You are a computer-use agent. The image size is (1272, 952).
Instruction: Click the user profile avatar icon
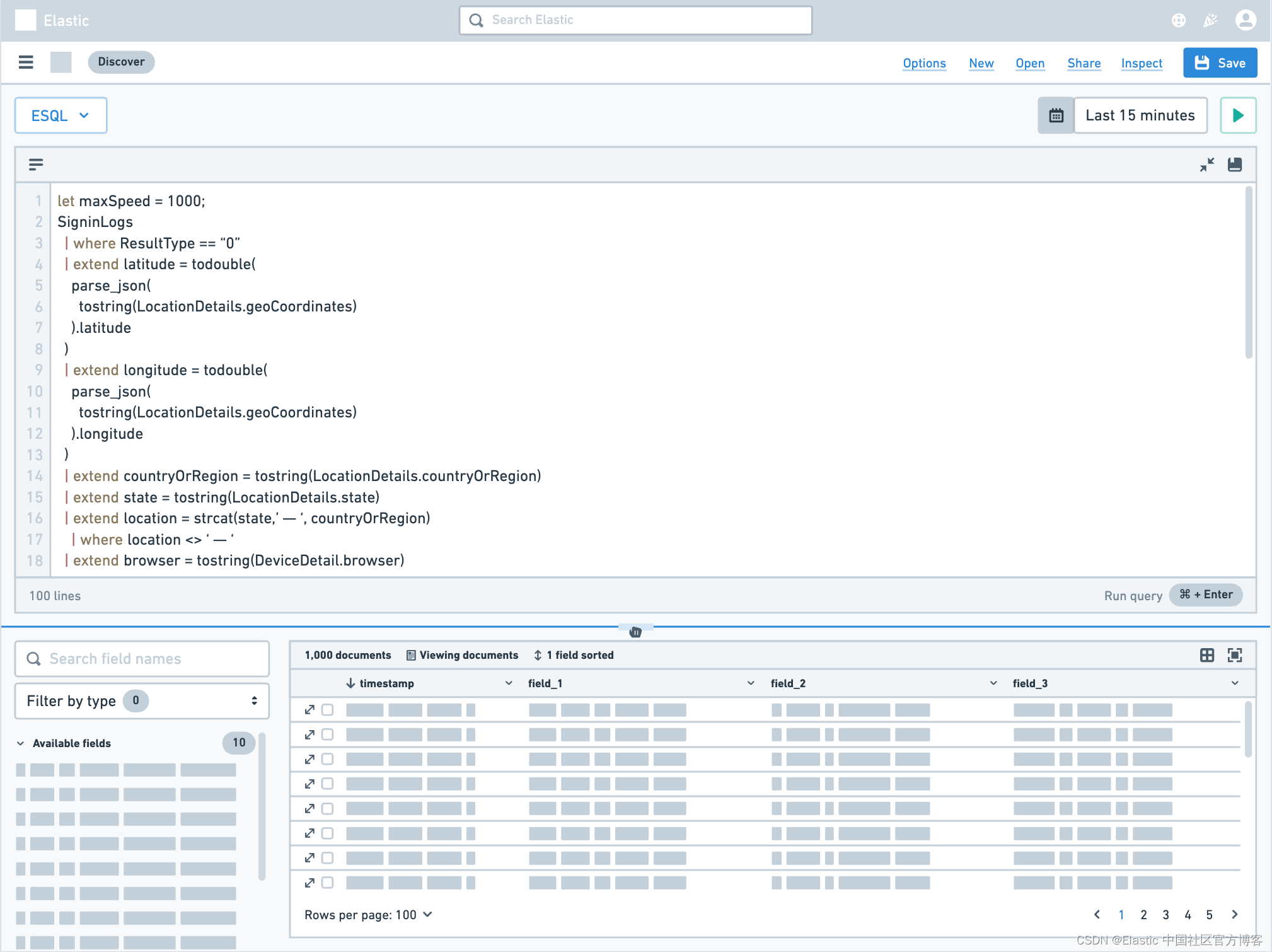pyautogui.click(x=1246, y=20)
